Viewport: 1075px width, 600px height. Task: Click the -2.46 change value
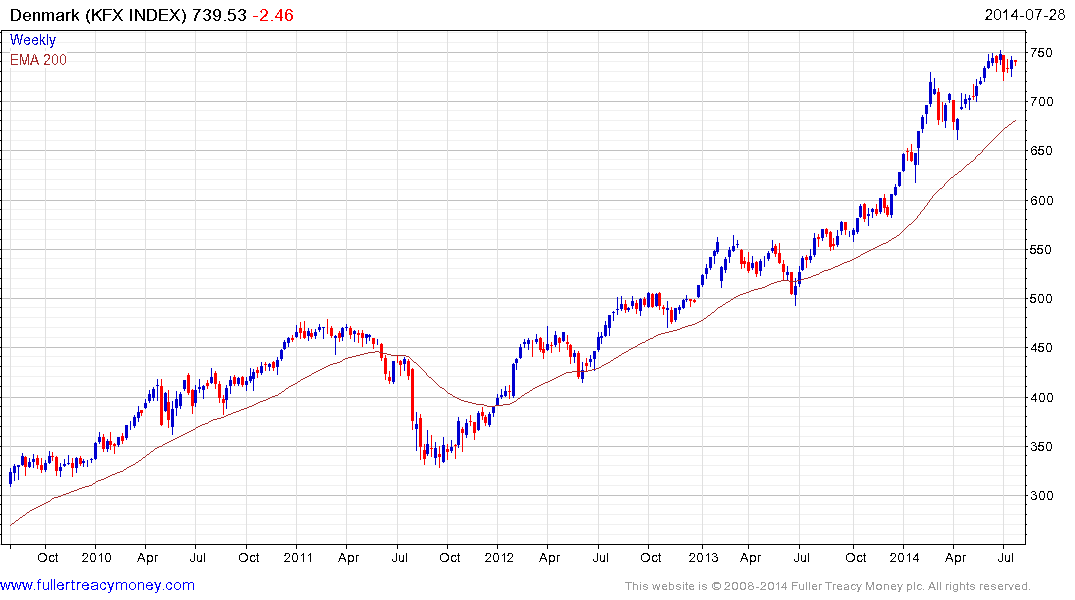(273, 15)
